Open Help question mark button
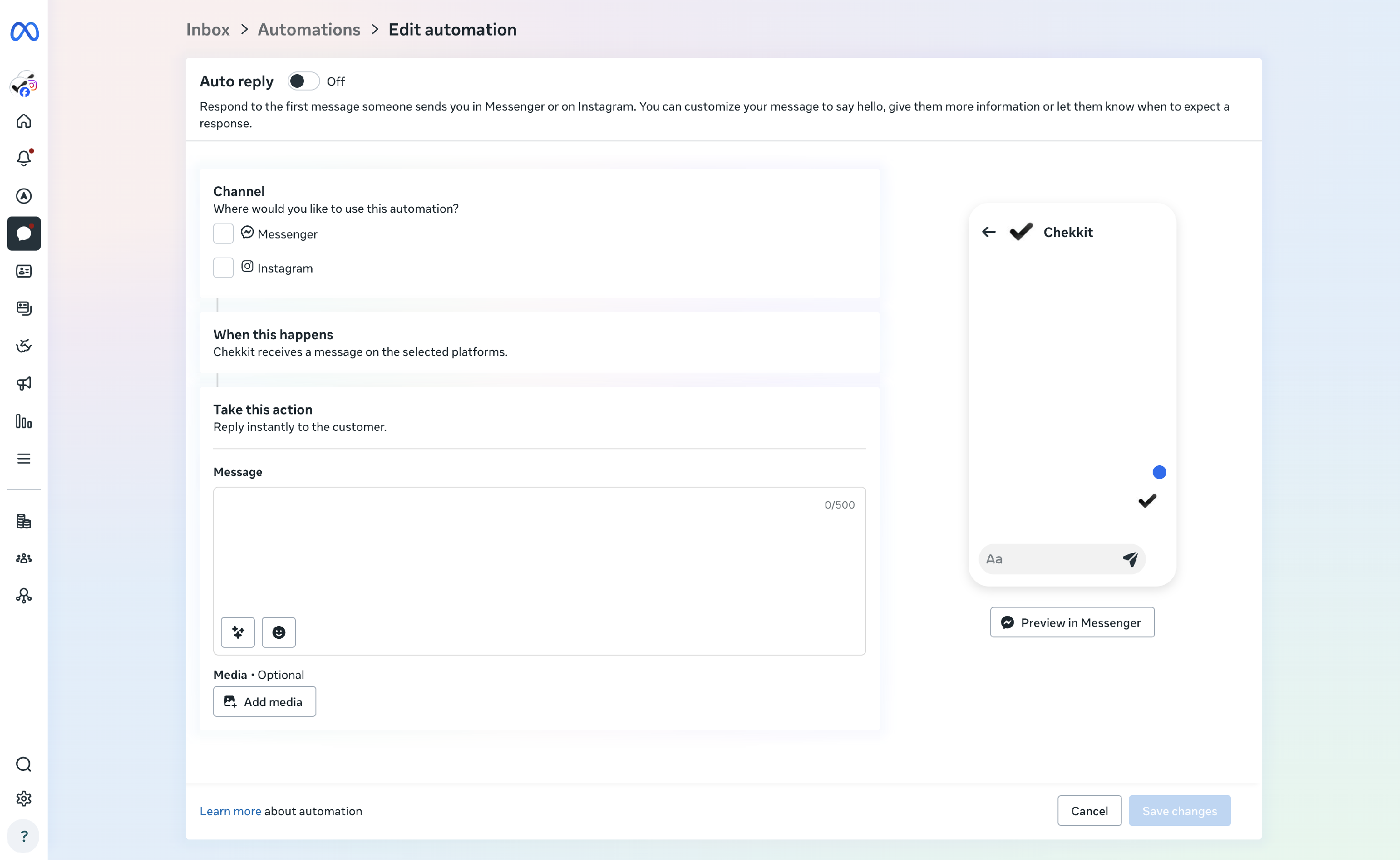Image resolution: width=1400 pixels, height=860 pixels. tap(23, 836)
